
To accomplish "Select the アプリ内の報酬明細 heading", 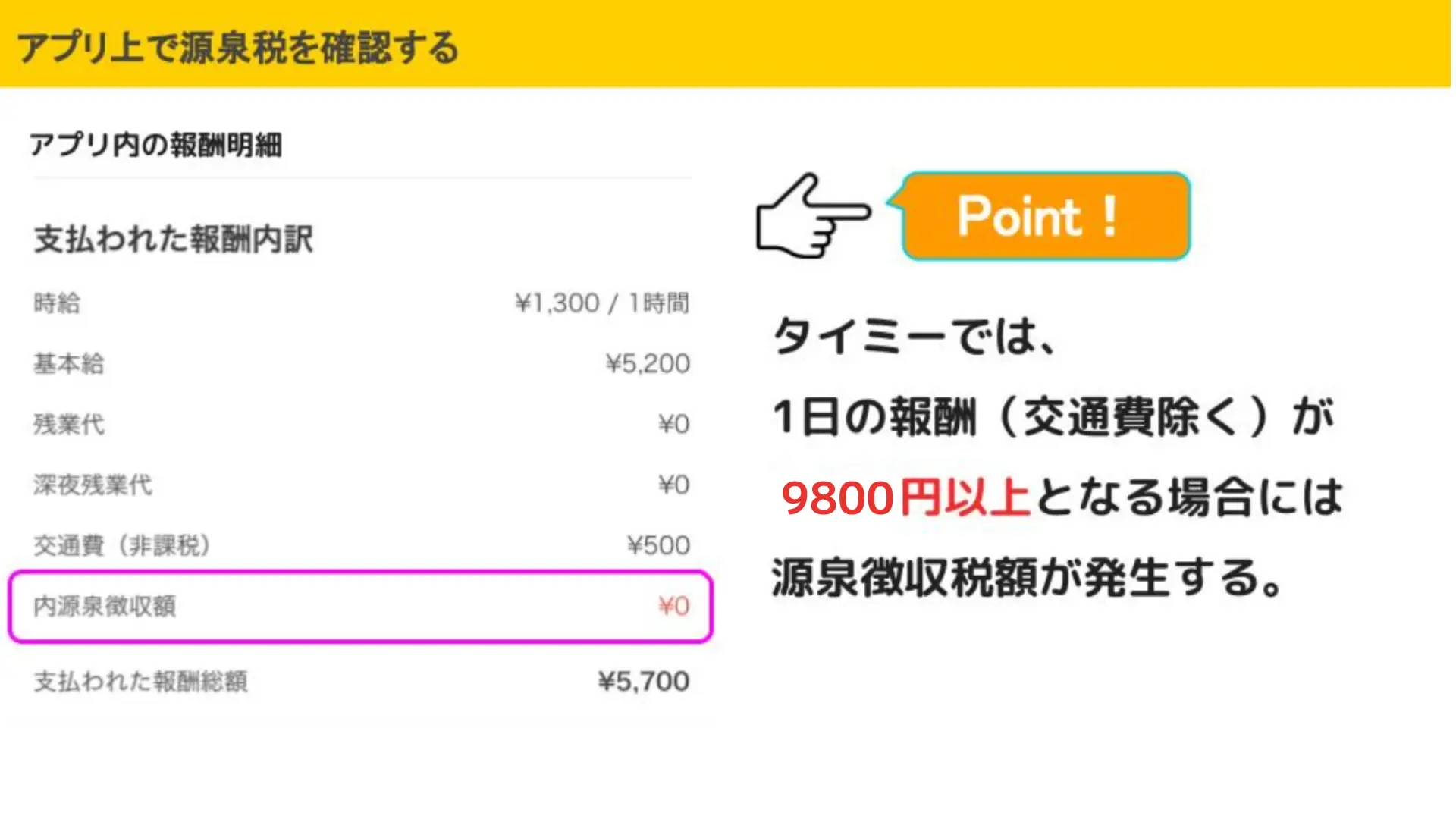I will (x=155, y=144).
